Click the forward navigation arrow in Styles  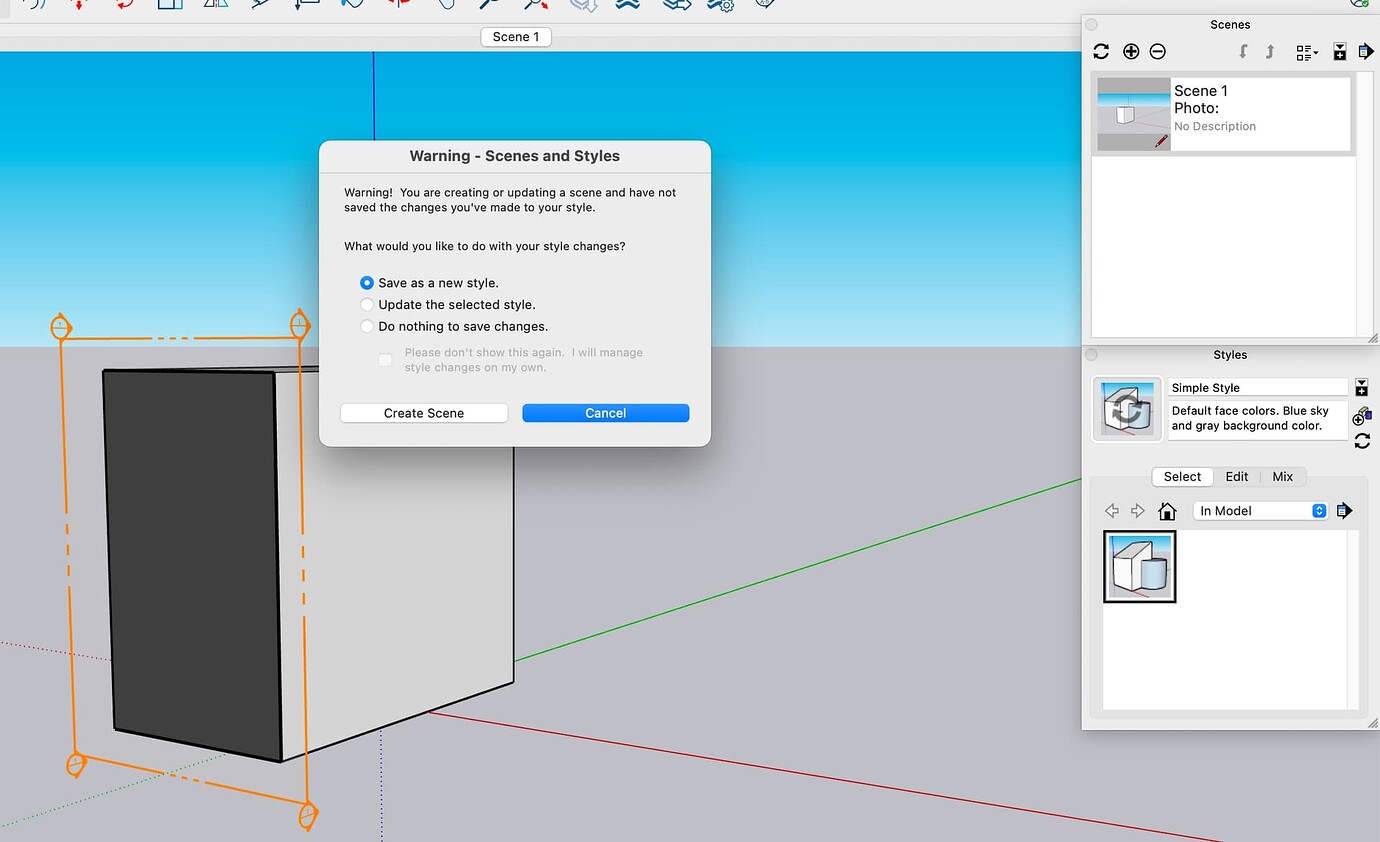1137,510
